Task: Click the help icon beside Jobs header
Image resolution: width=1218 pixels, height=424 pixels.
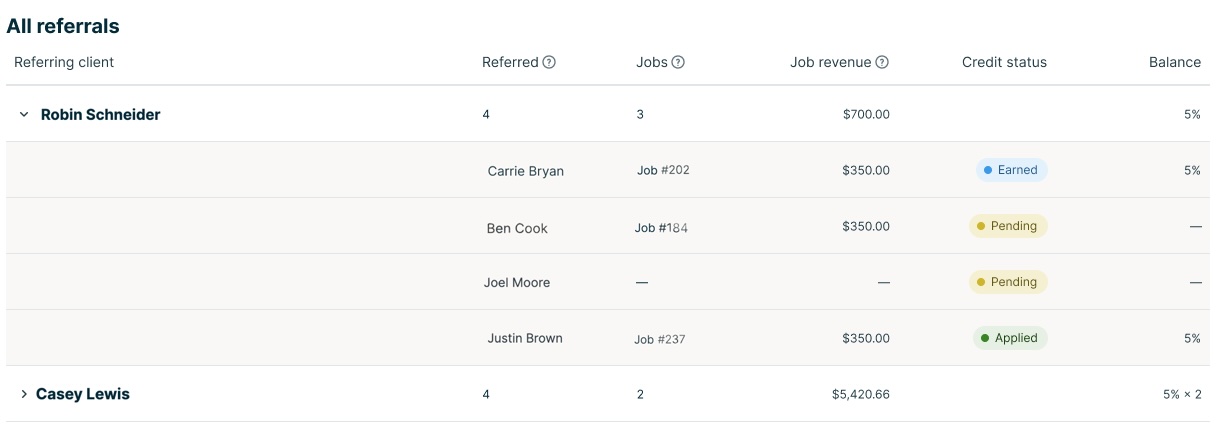Action: [678, 62]
